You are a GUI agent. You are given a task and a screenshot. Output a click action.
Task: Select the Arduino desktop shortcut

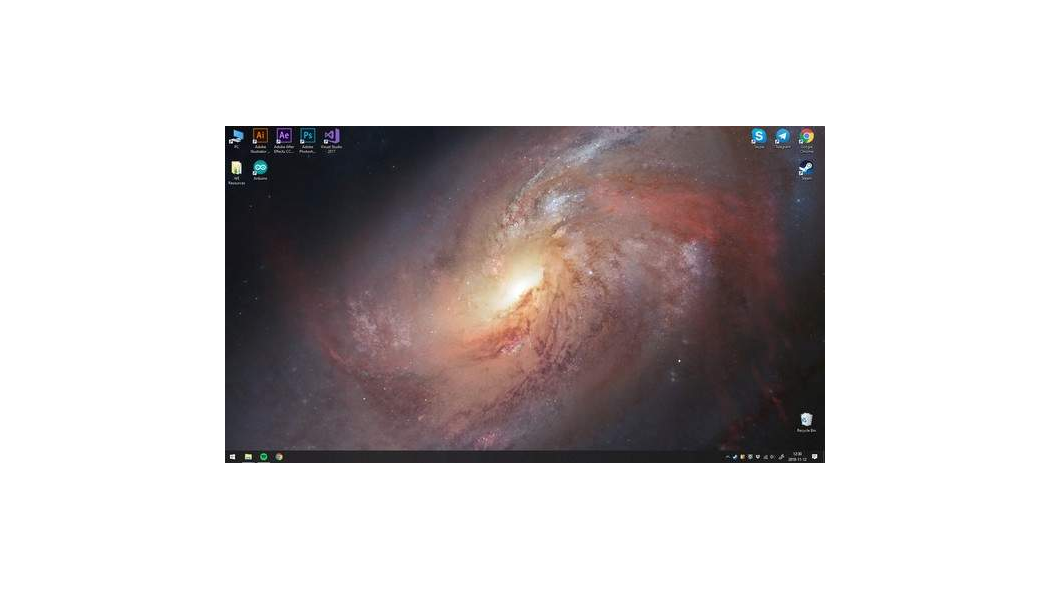260,170
